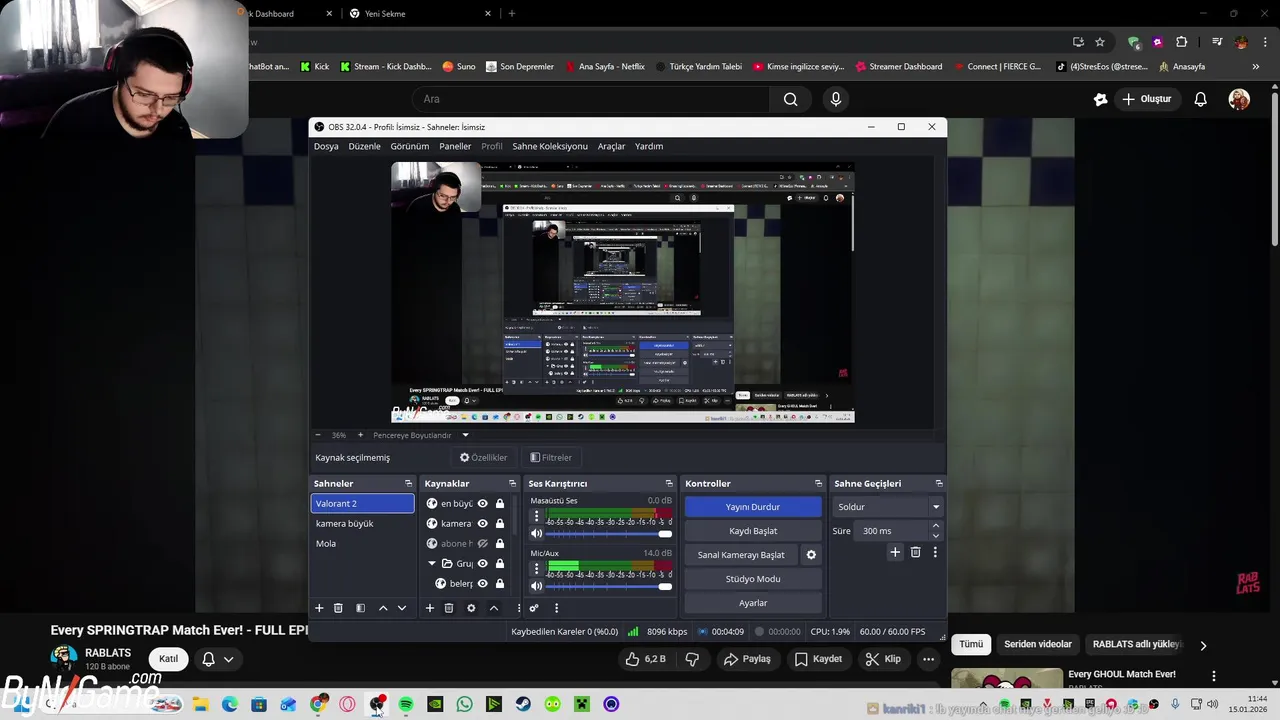Viewport: 1280px width, 720px height.
Task: Zoom in the OBS preview with the plus icon
Action: [x=360, y=435]
